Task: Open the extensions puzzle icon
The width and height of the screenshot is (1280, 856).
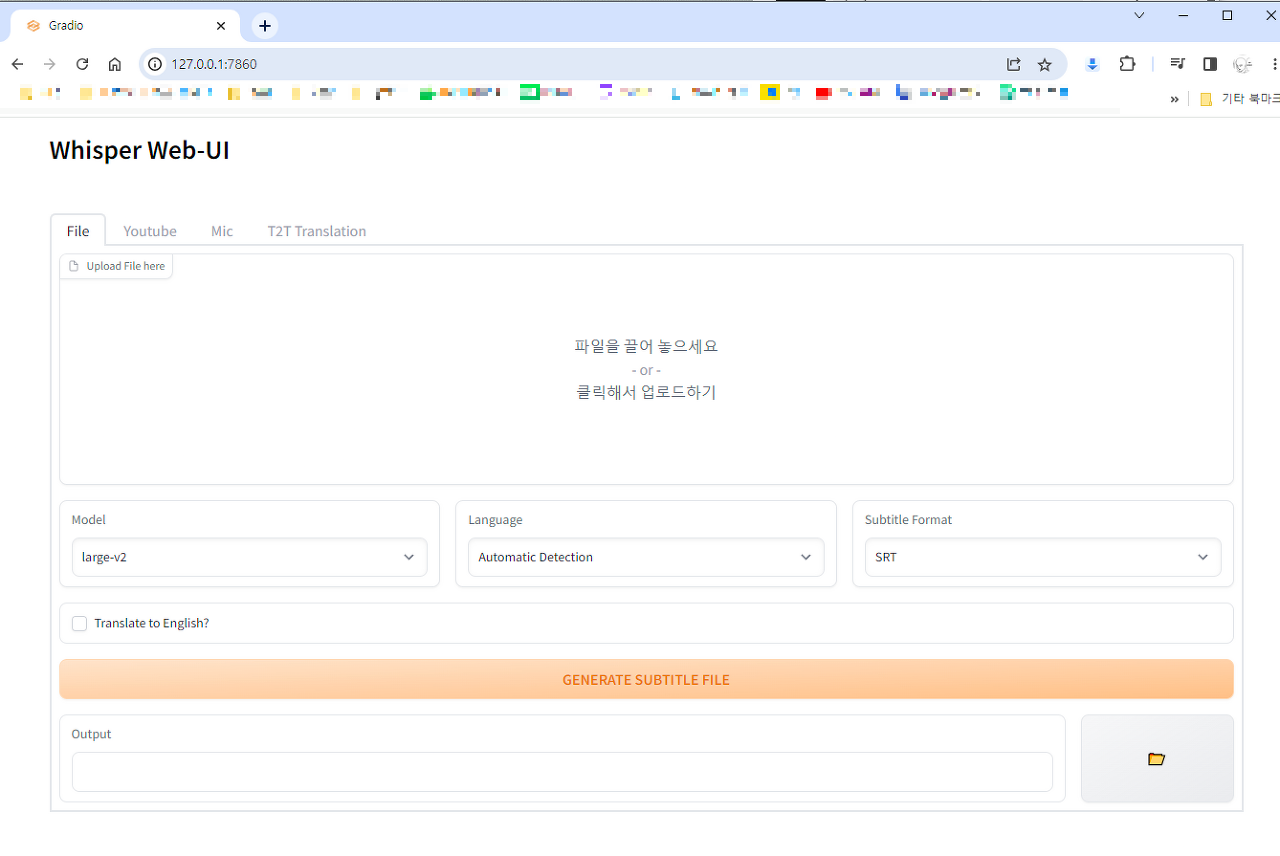Action: coord(1127,63)
